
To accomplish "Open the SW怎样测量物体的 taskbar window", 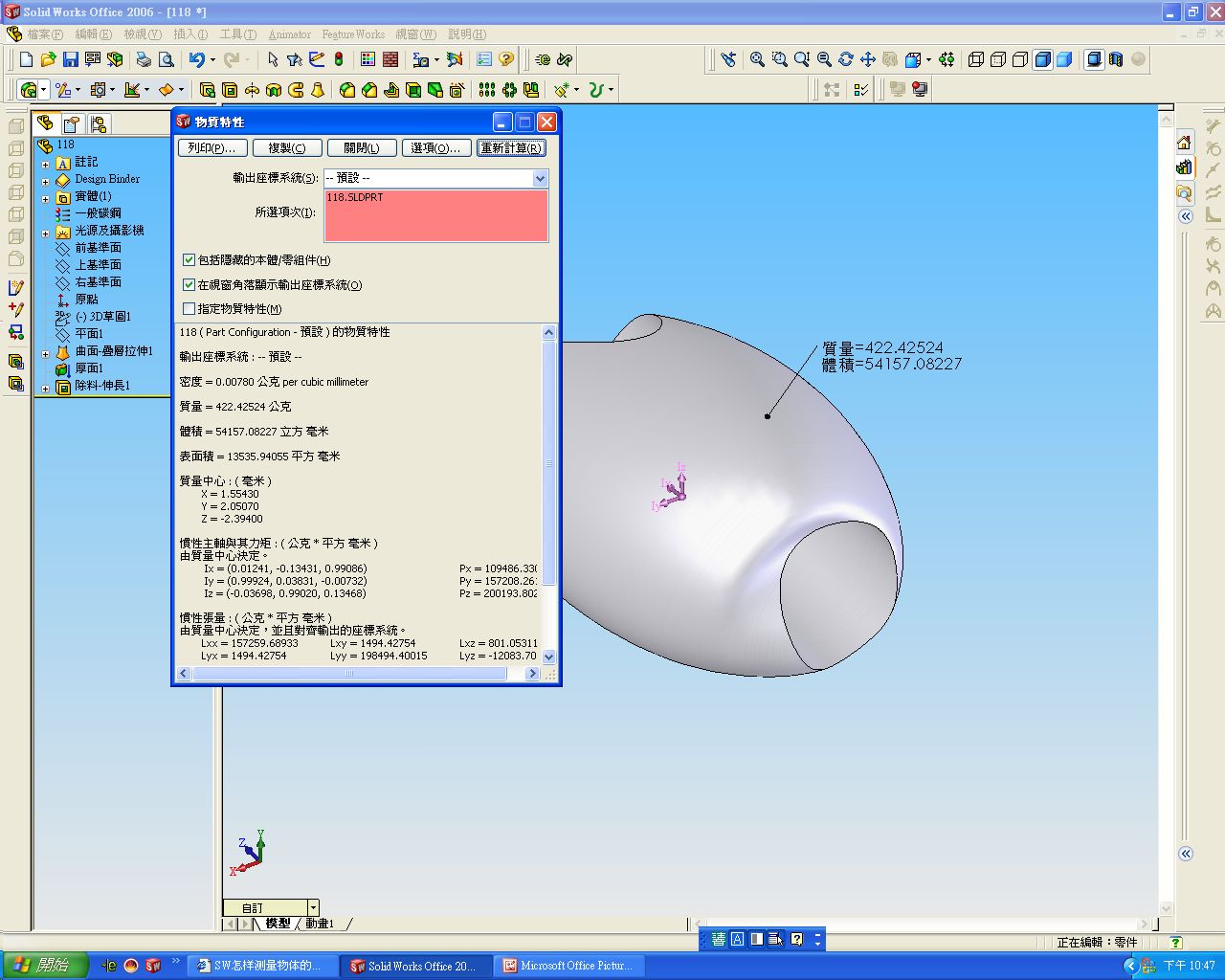I will pyautogui.click(x=262, y=966).
